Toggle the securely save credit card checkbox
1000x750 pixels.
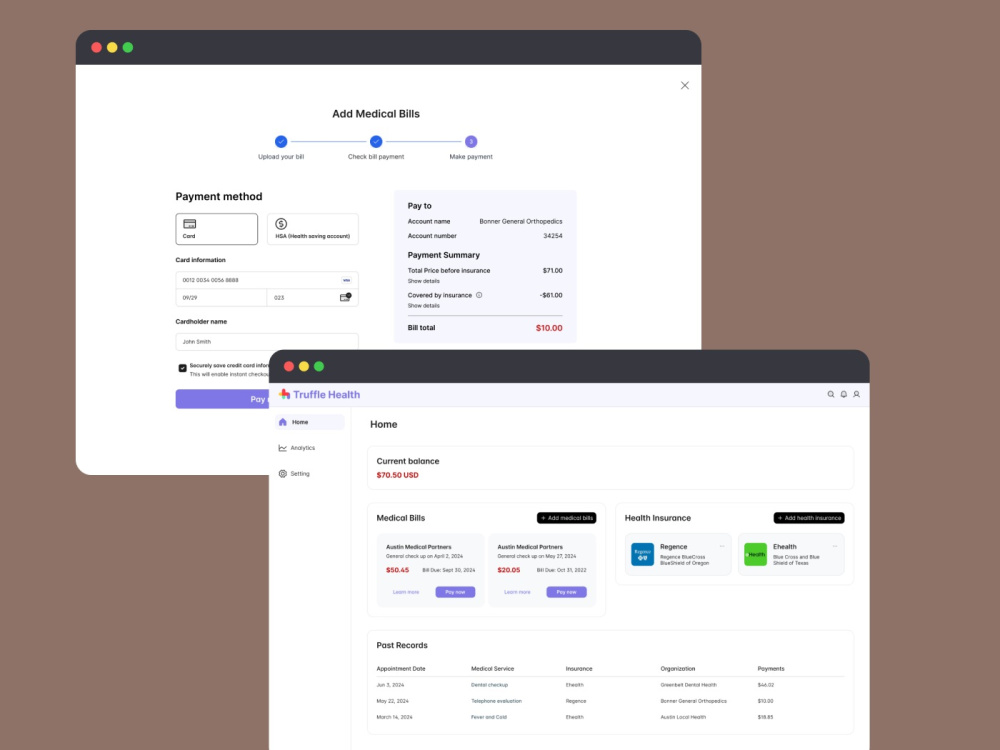pos(182,368)
